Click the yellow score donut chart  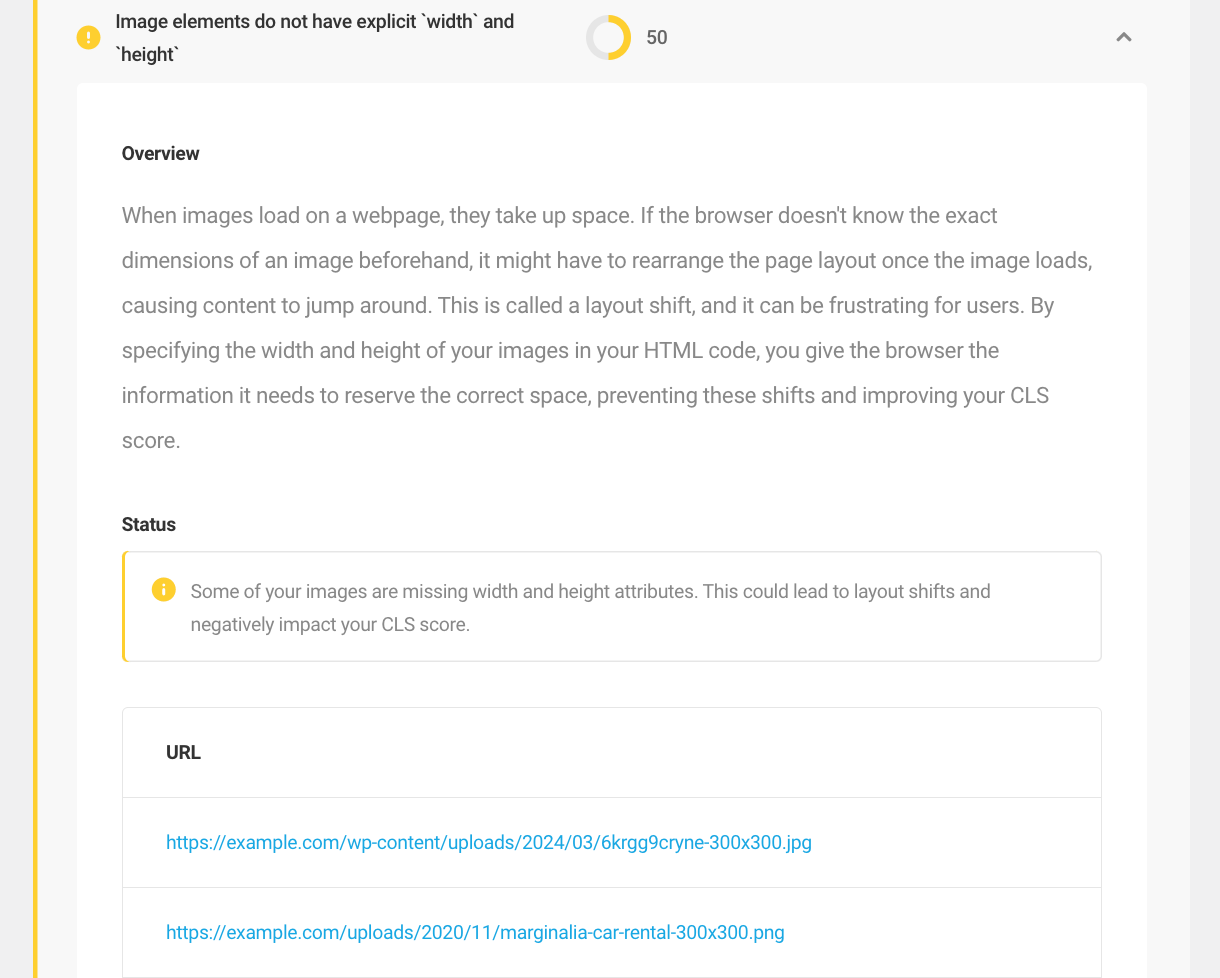point(608,38)
